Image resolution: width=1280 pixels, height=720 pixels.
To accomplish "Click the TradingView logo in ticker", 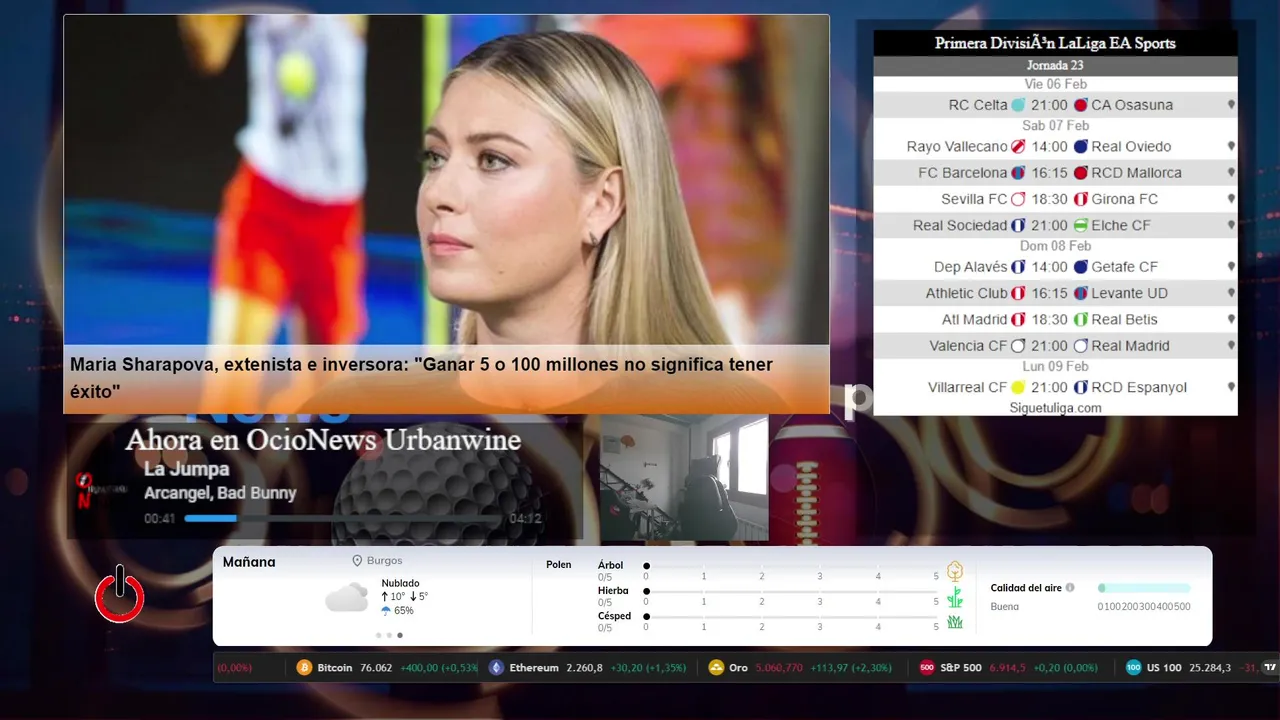I will 1270,668.
